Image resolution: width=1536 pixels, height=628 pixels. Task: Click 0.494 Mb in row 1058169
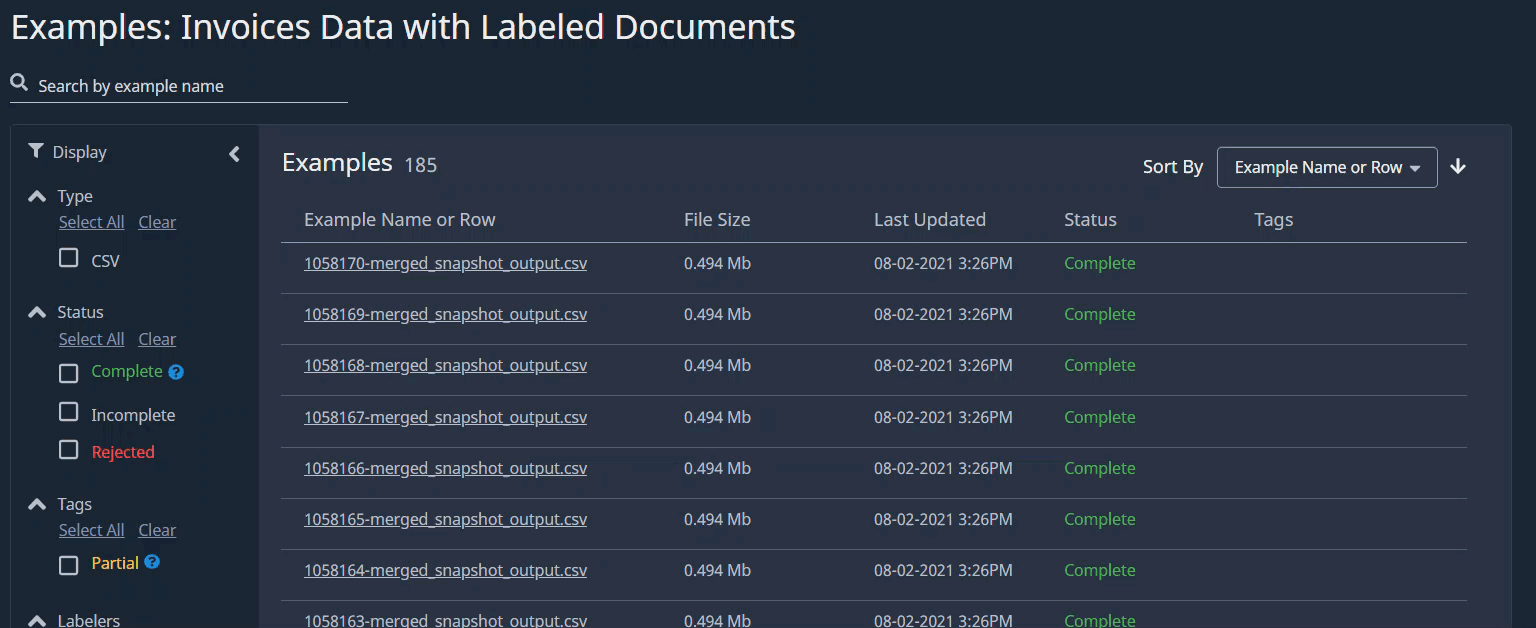pos(717,315)
